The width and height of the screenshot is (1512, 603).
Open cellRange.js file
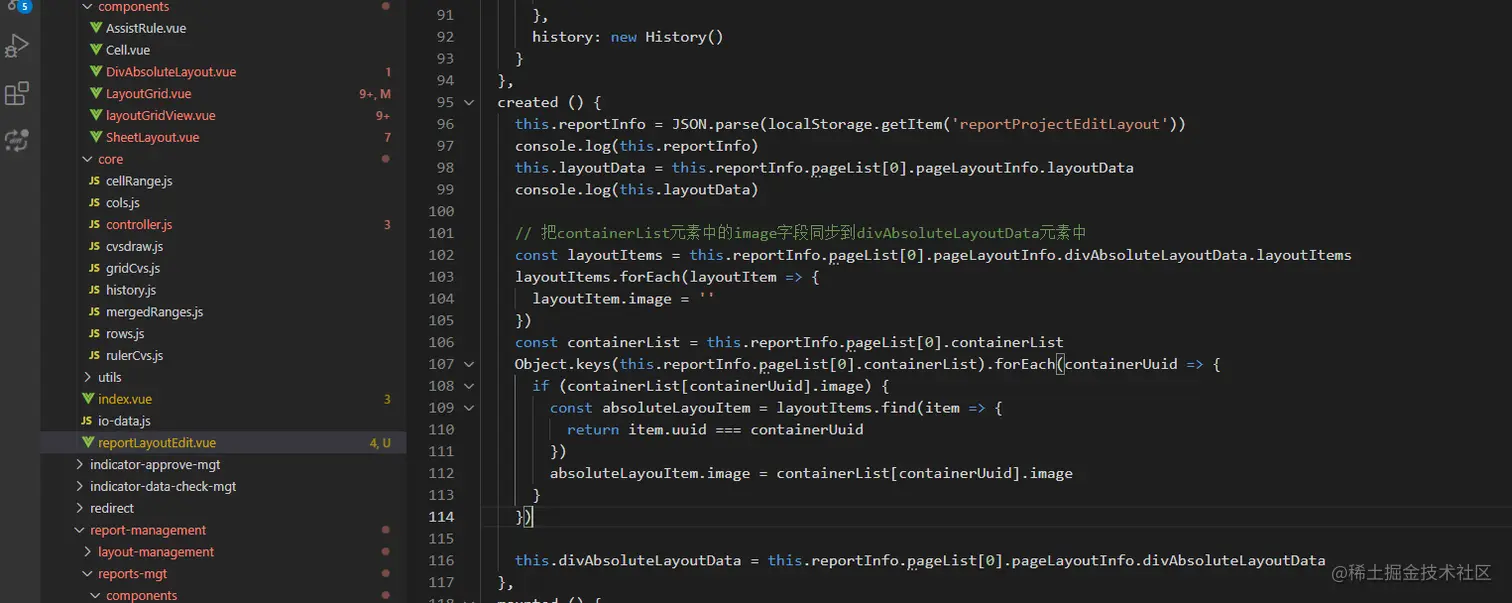139,181
